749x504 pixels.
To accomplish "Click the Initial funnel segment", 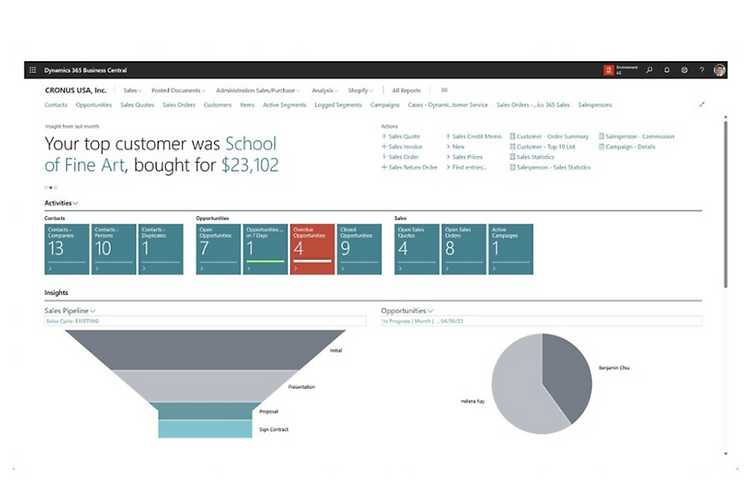I will pos(205,350).
